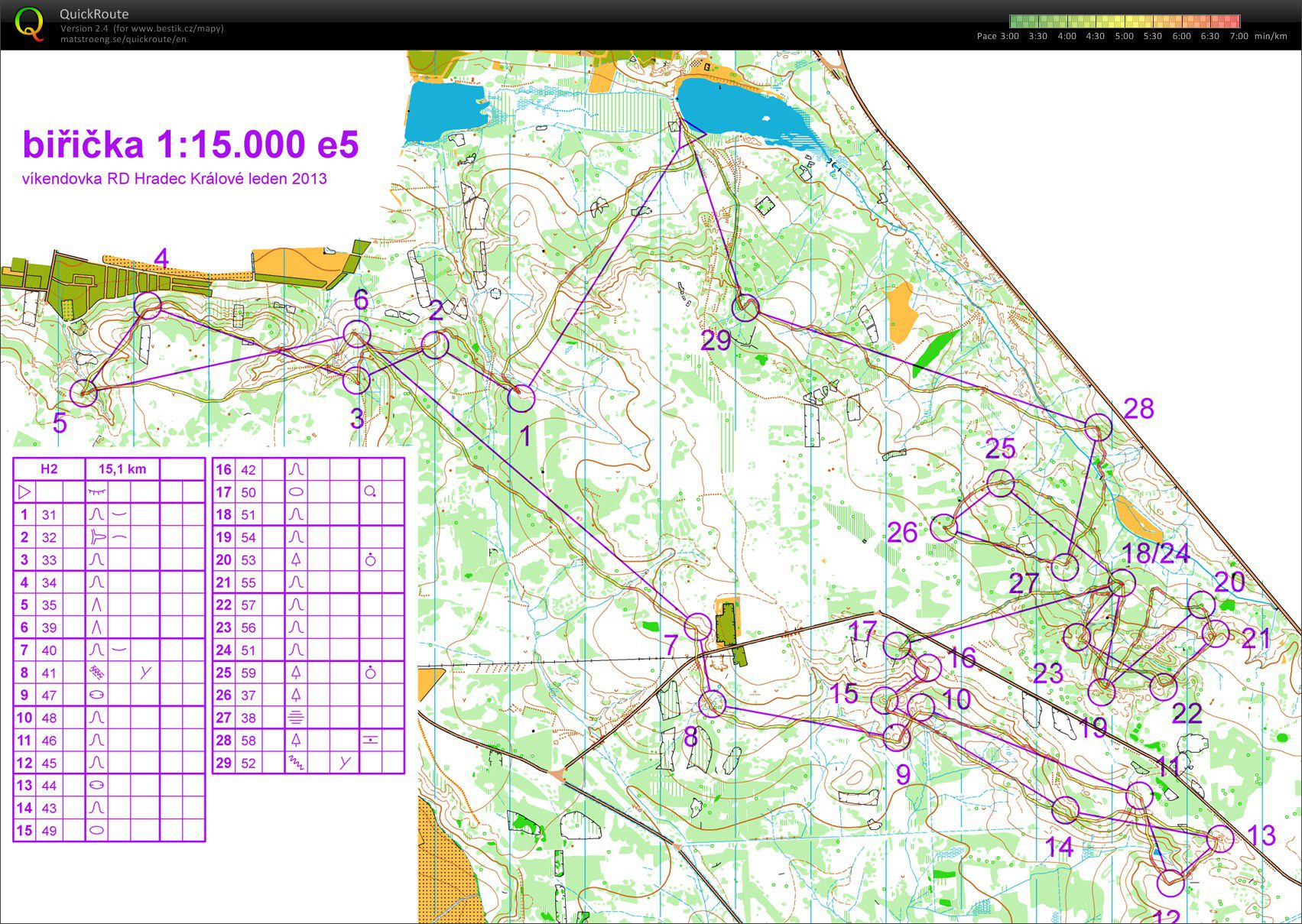Screen dimensions: 1302x924
Task: Click the '7:00 min/km' legend label
Action: tap(1258, 36)
